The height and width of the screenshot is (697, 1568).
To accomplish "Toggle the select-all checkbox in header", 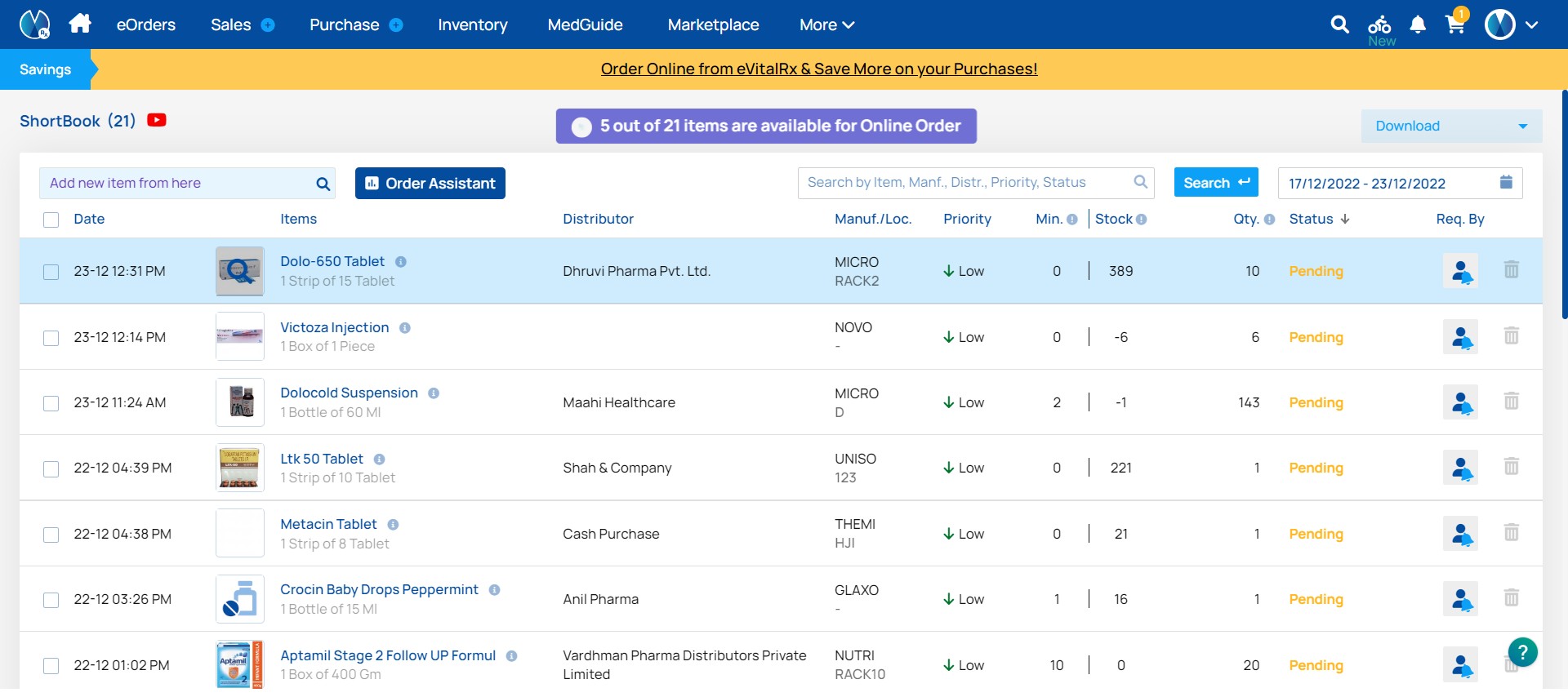I will (51, 220).
